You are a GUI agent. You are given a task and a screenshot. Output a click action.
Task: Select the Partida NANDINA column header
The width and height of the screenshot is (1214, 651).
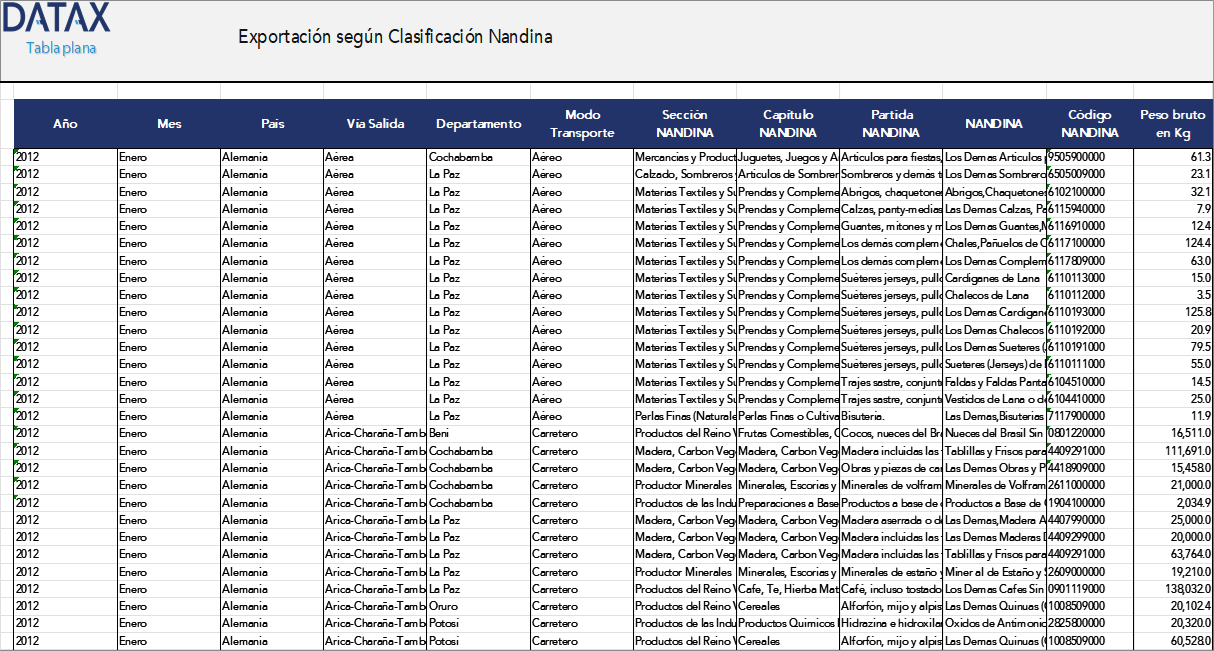(x=891, y=124)
